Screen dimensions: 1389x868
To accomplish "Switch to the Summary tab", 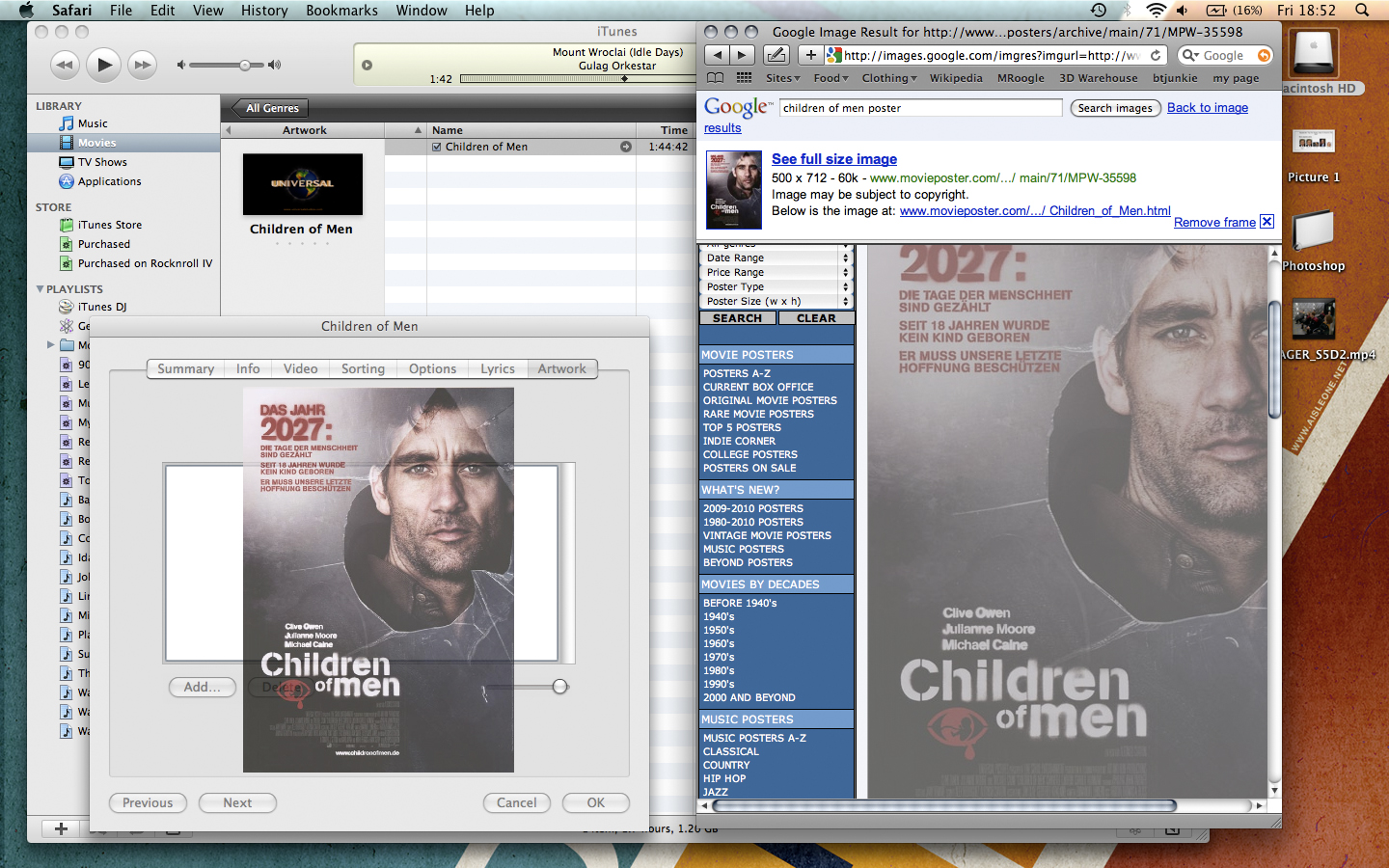I will pyautogui.click(x=185, y=368).
